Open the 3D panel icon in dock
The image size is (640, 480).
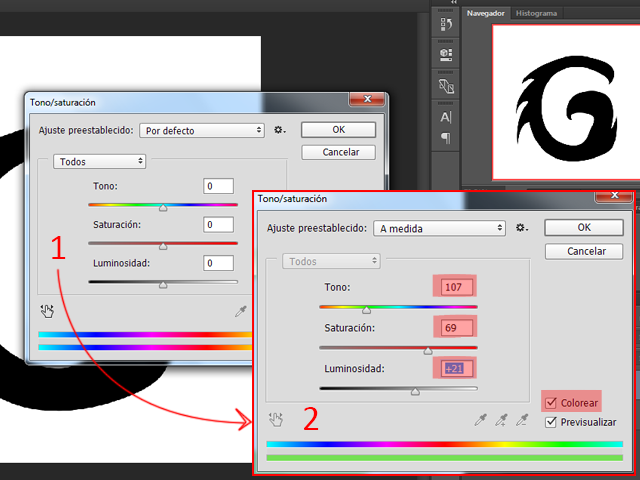[x=446, y=55]
